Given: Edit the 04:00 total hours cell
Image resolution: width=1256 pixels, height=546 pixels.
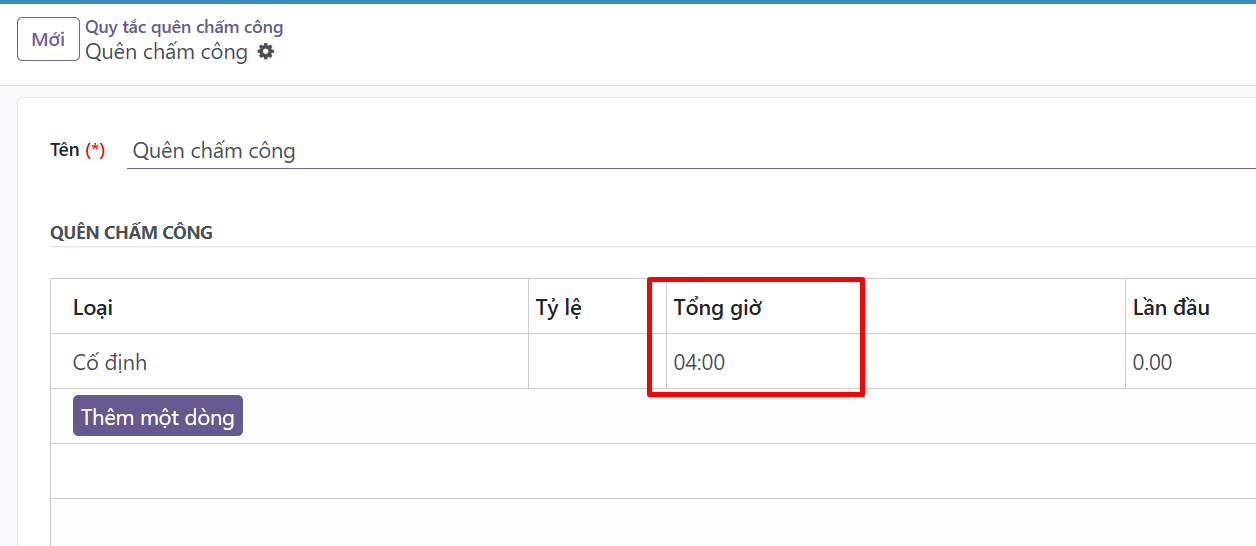Looking at the screenshot, I should pyautogui.click(x=700, y=362).
